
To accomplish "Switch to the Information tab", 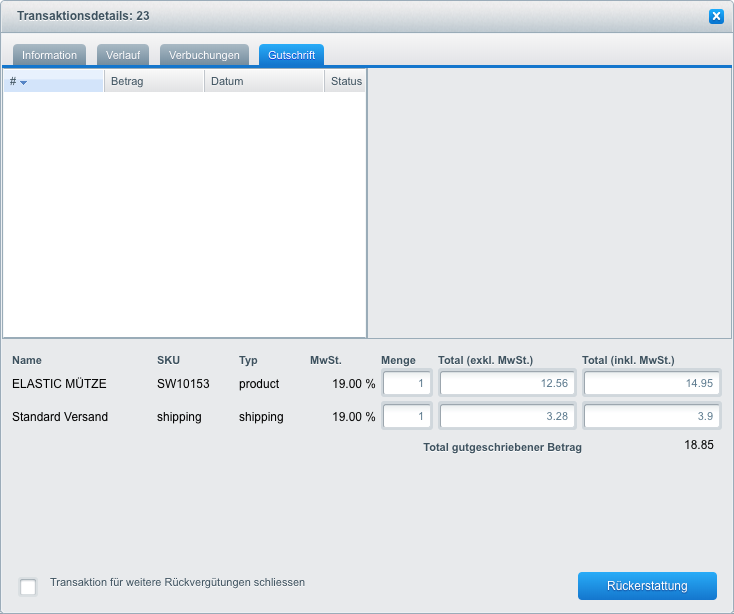I will (50, 55).
